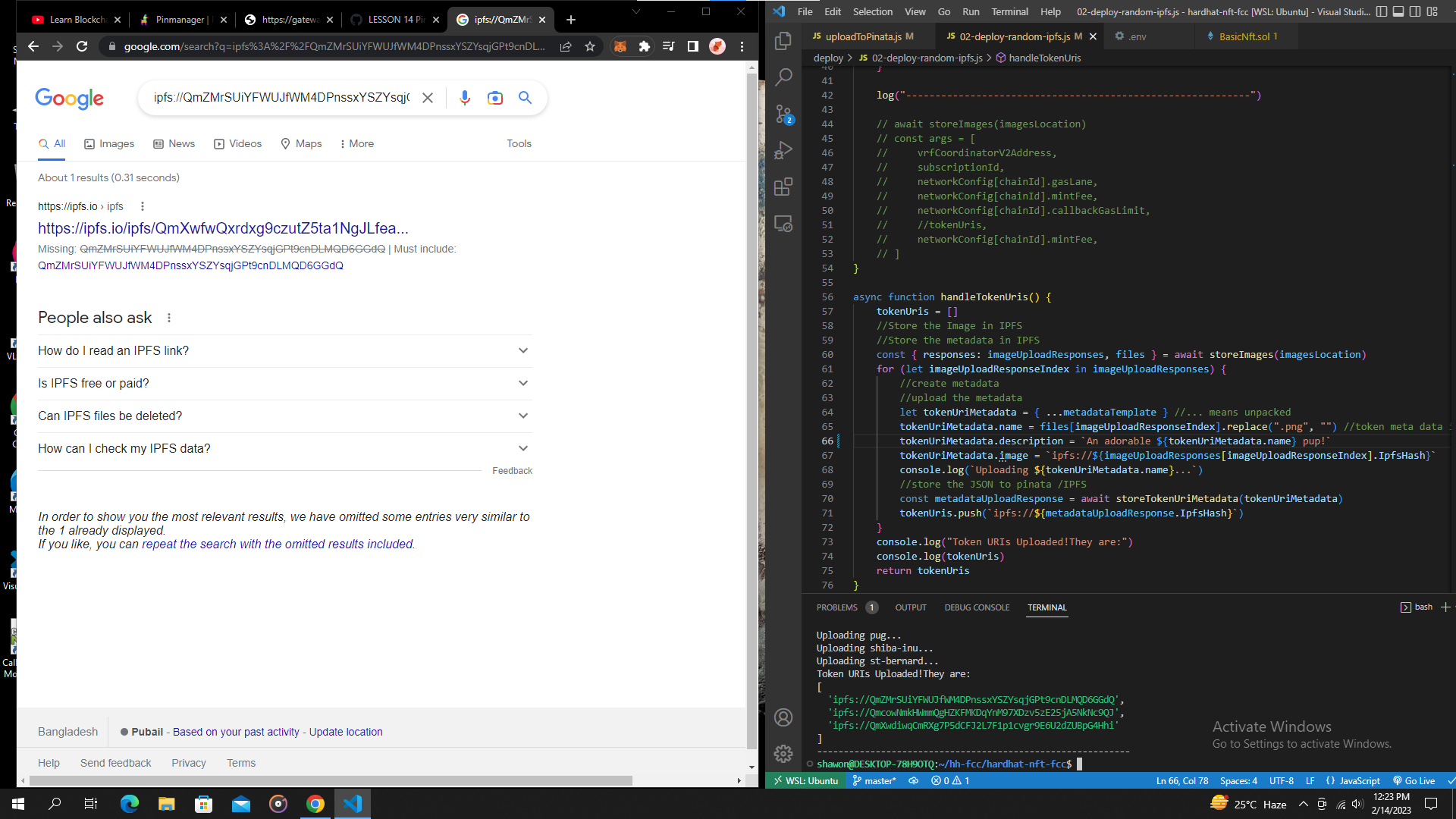Click the 'Must include' hash link
This screenshot has width=1456, height=819.
(190, 265)
